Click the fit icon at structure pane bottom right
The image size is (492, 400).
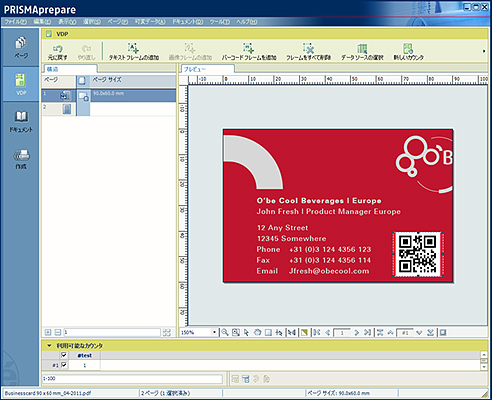(167, 332)
